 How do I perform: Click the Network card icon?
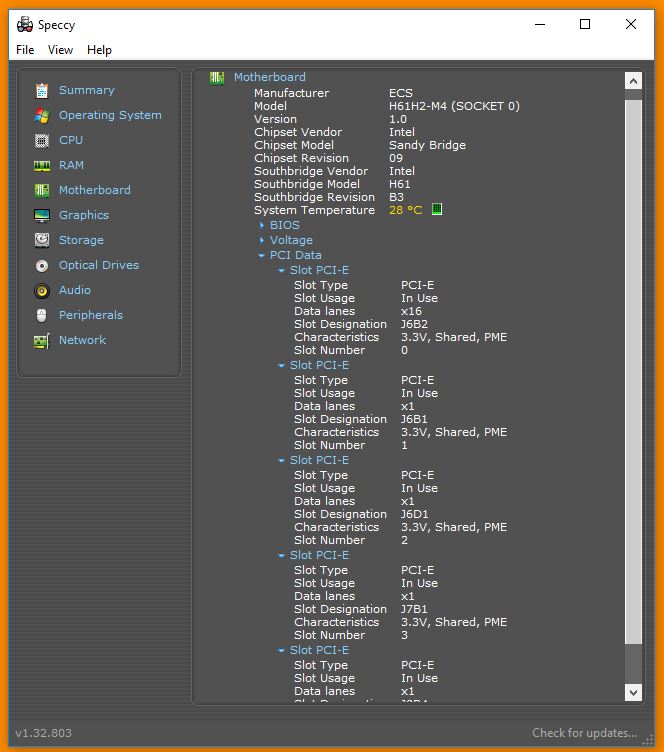coord(42,341)
